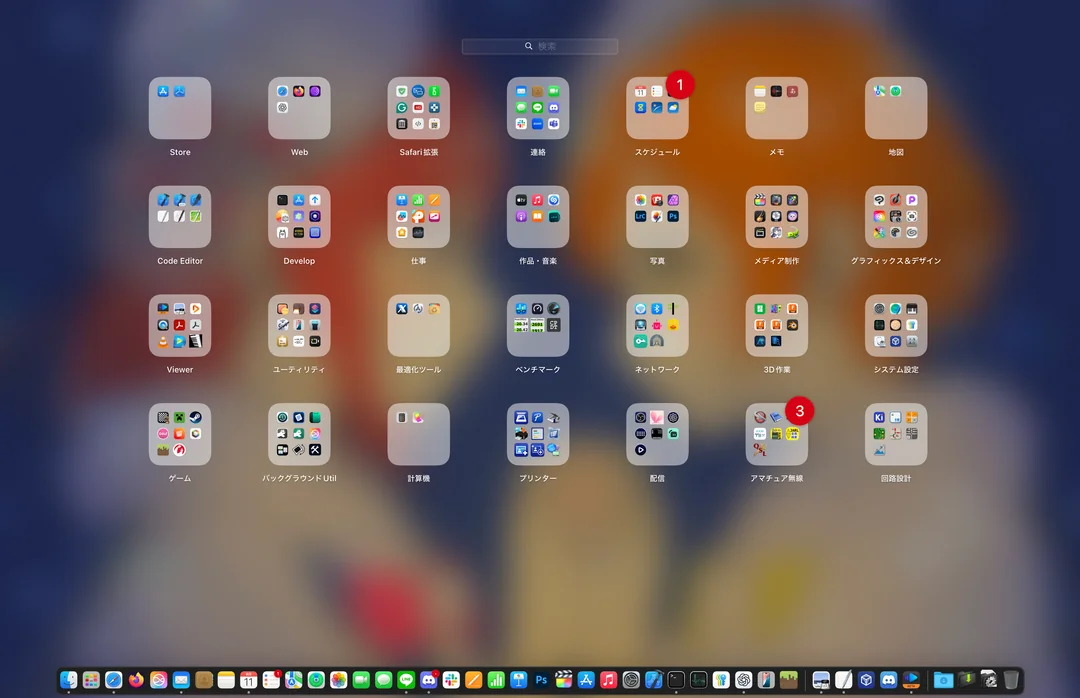Launch Photoshop from the Dock

541,680
